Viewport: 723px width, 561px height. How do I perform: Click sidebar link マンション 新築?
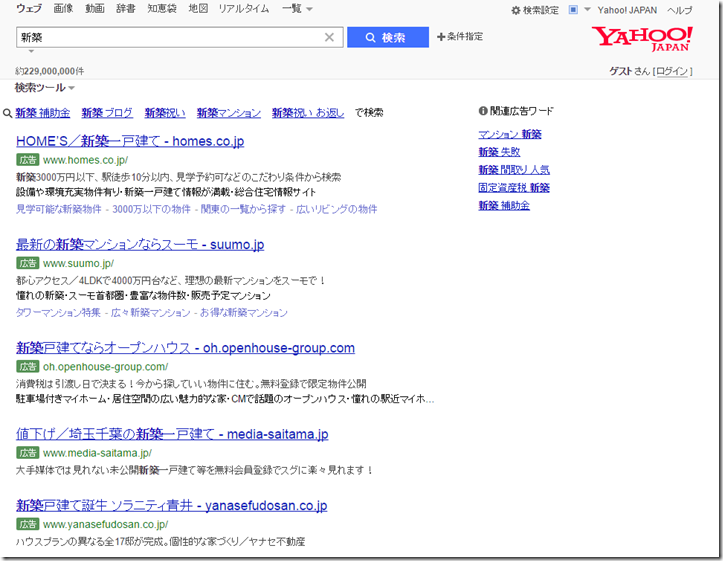point(510,134)
